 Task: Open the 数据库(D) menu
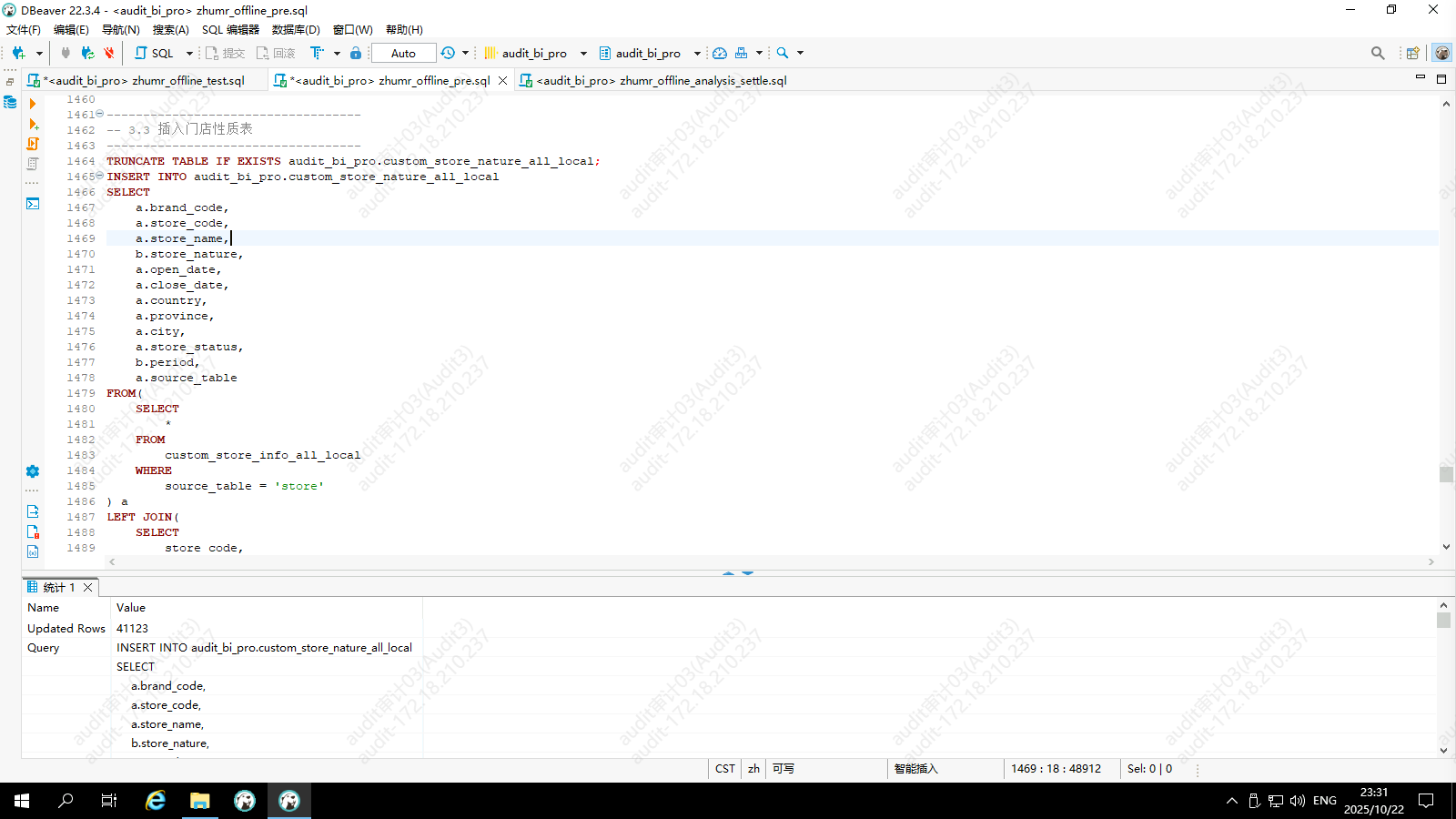coord(296,30)
